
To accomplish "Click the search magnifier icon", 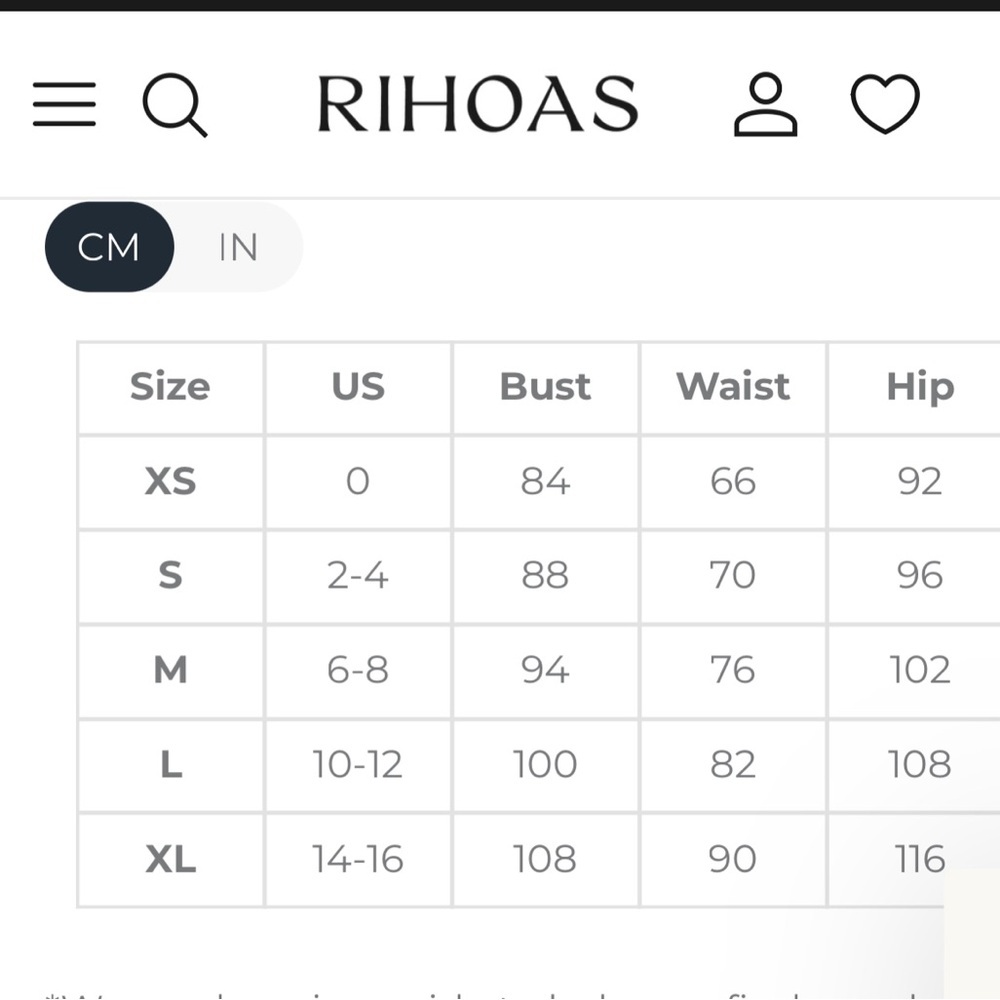I will 175,105.
